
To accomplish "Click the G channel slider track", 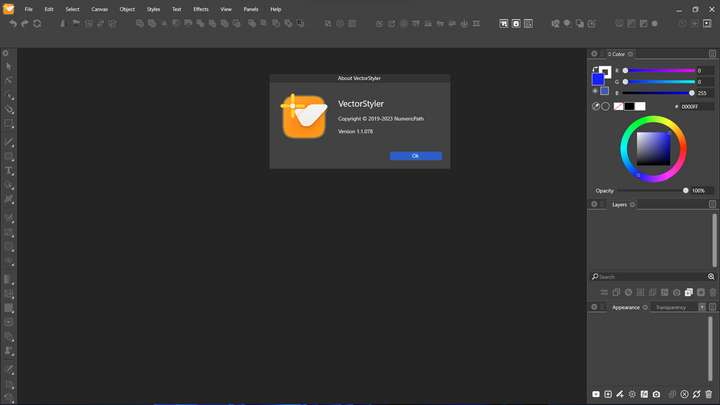I will pyautogui.click(x=661, y=82).
